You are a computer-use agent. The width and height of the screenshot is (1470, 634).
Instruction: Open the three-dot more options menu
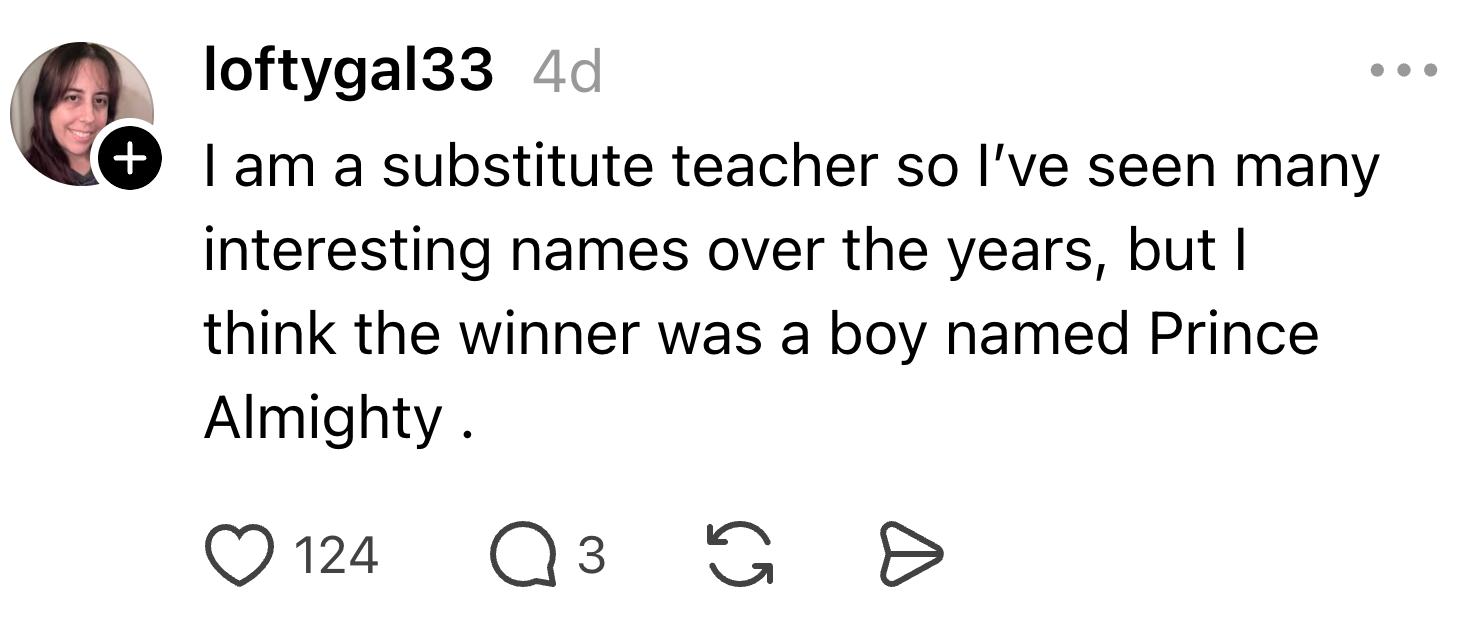[1405, 71]
